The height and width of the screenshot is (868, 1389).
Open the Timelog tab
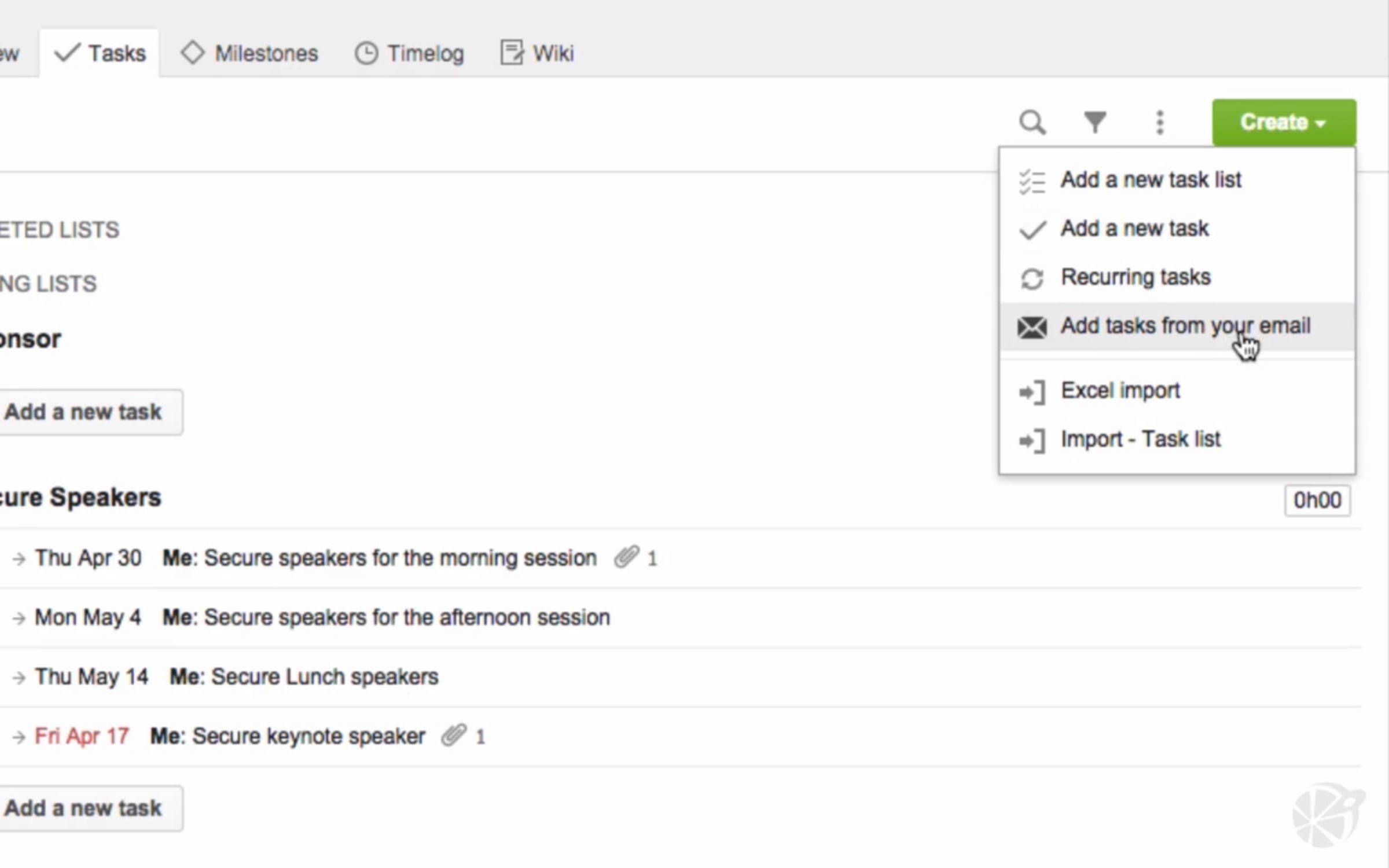click(410, 53)
